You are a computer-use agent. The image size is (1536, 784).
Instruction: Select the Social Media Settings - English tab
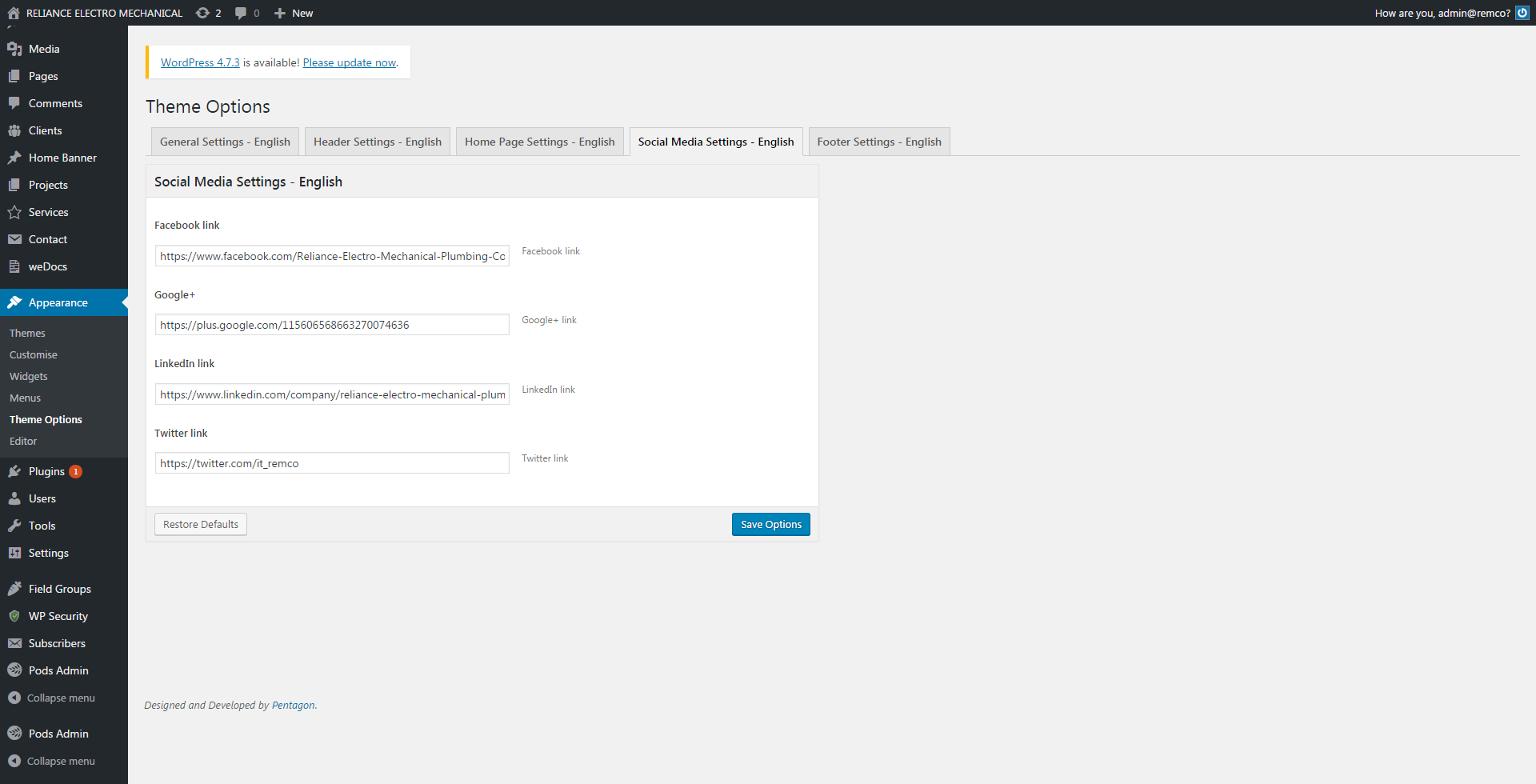716,142
